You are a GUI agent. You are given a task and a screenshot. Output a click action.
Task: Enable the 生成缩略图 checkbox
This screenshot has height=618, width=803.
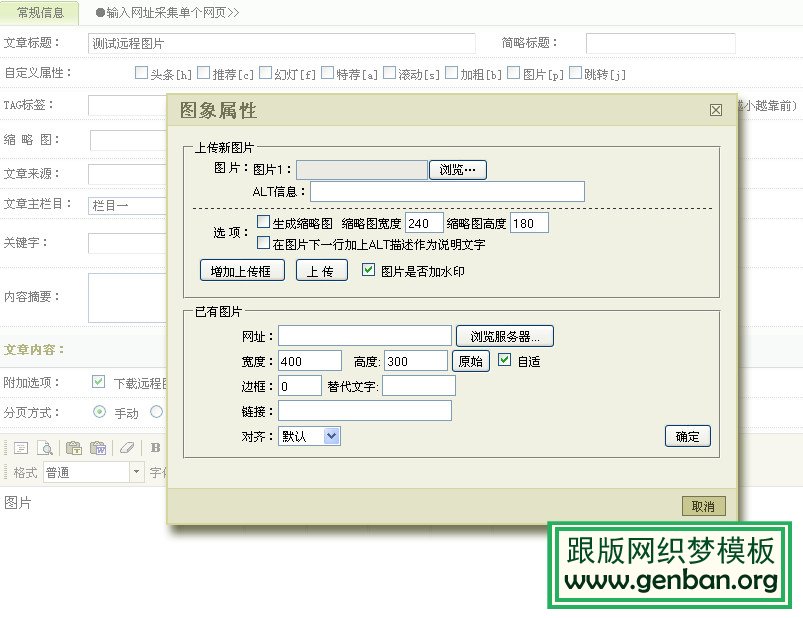click(x=264, y=223)
